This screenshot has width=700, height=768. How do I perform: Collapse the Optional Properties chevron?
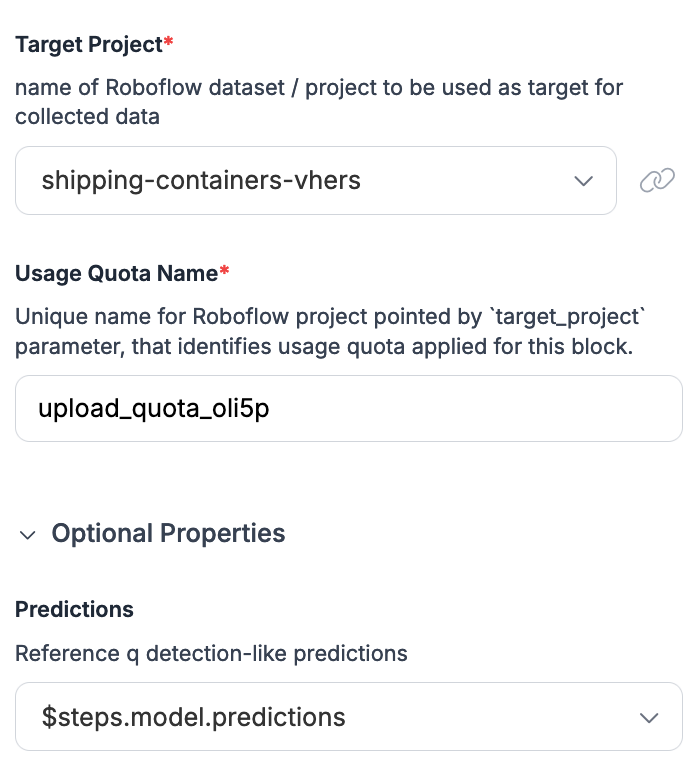[x=27, y=534]
